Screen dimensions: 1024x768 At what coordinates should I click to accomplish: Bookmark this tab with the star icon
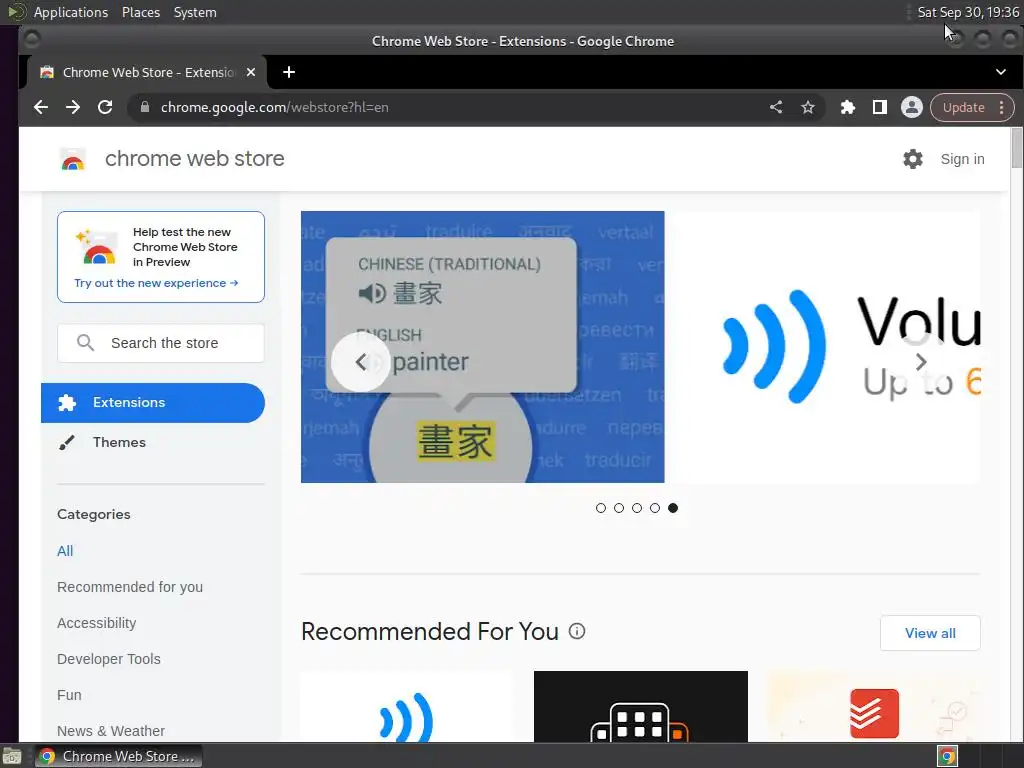point(808,107)
